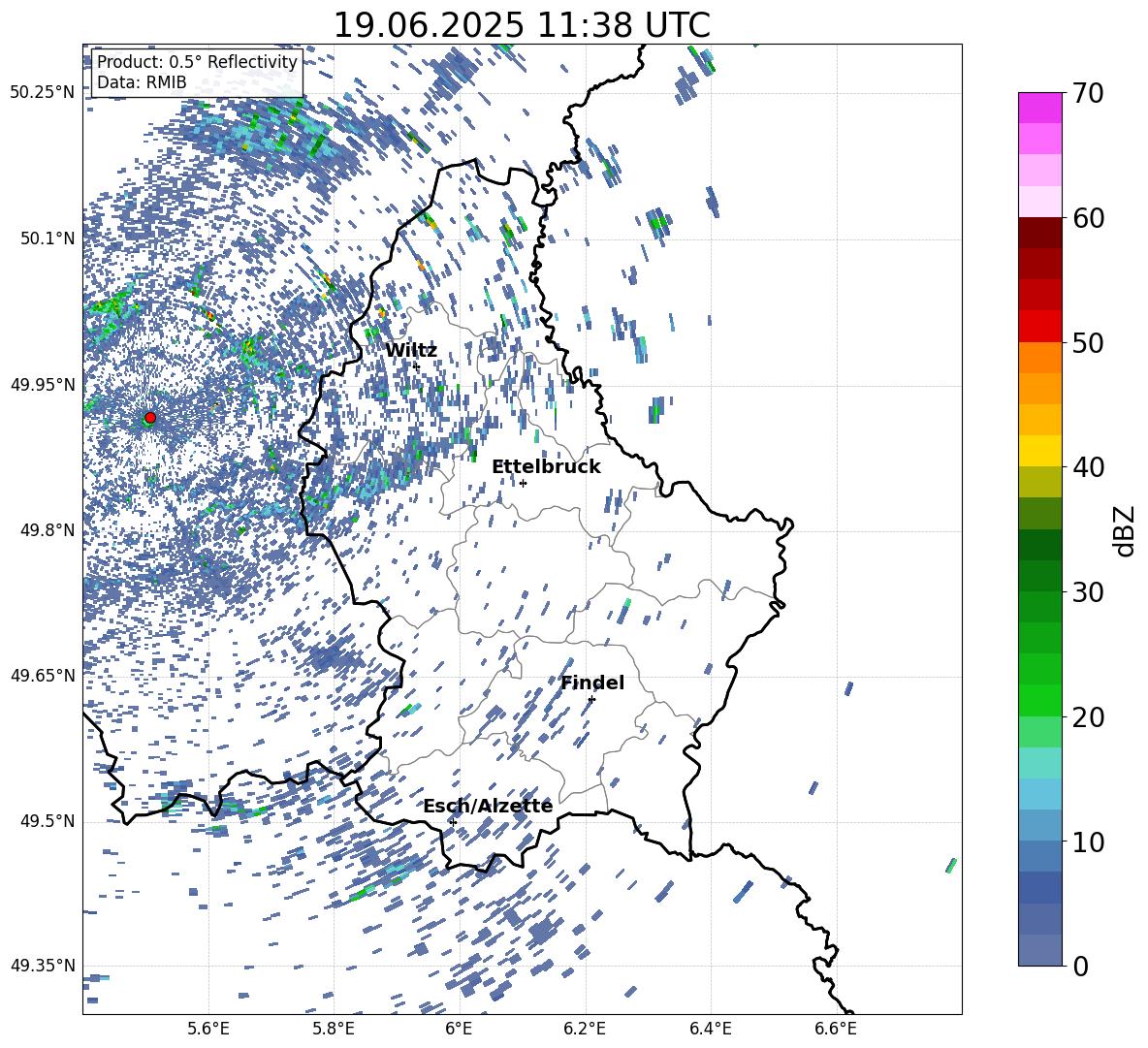Click the colorbar tick value 60
Viewport: 1148px width, 1048px height.
tap(1088, 218)
